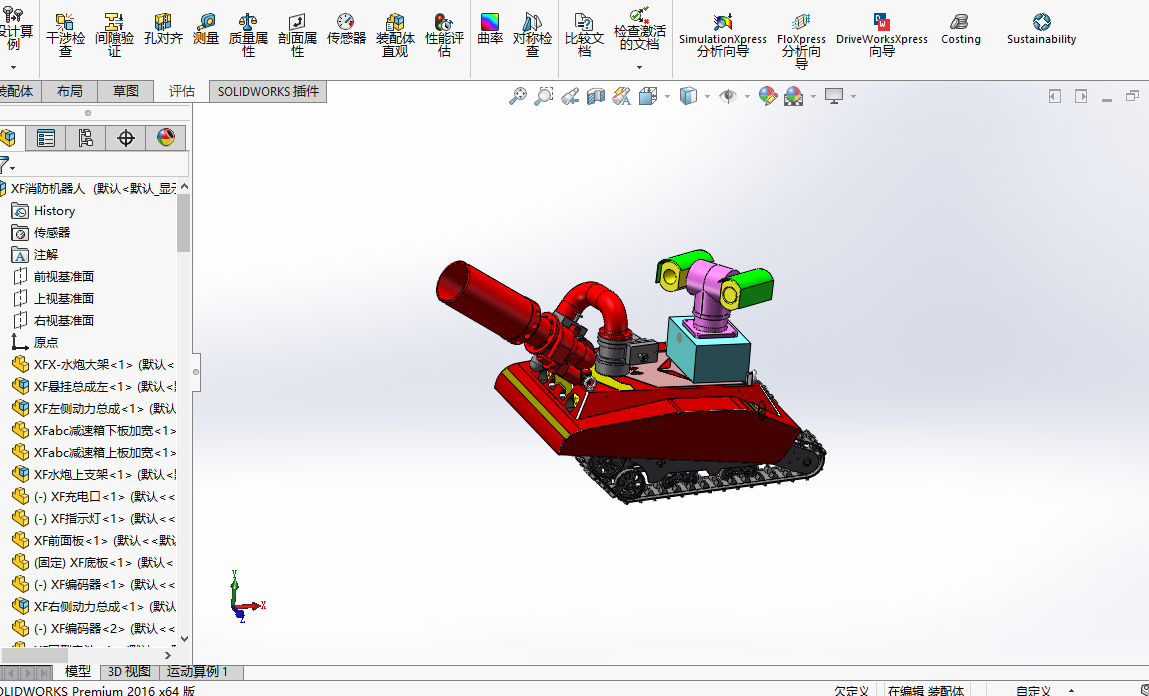The width and height of the screenshot is (1149, 696).
Task: Switch to SOLIDWORKS 插件 tab
Action: pos(268,91)
